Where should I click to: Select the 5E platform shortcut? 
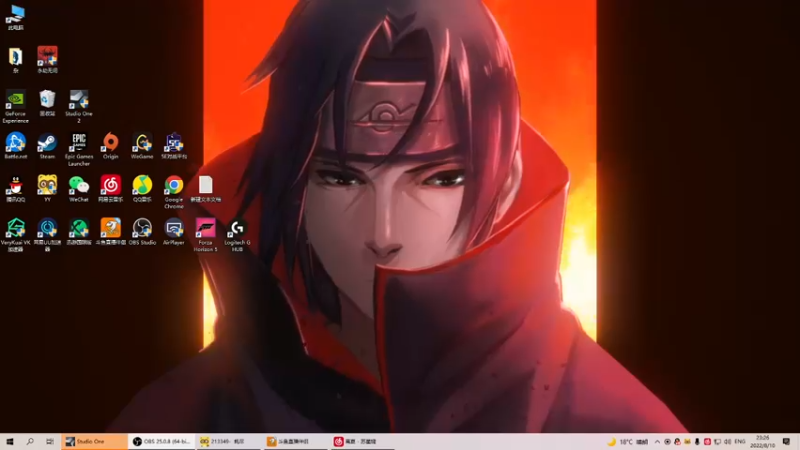click(x=174, y=146)
